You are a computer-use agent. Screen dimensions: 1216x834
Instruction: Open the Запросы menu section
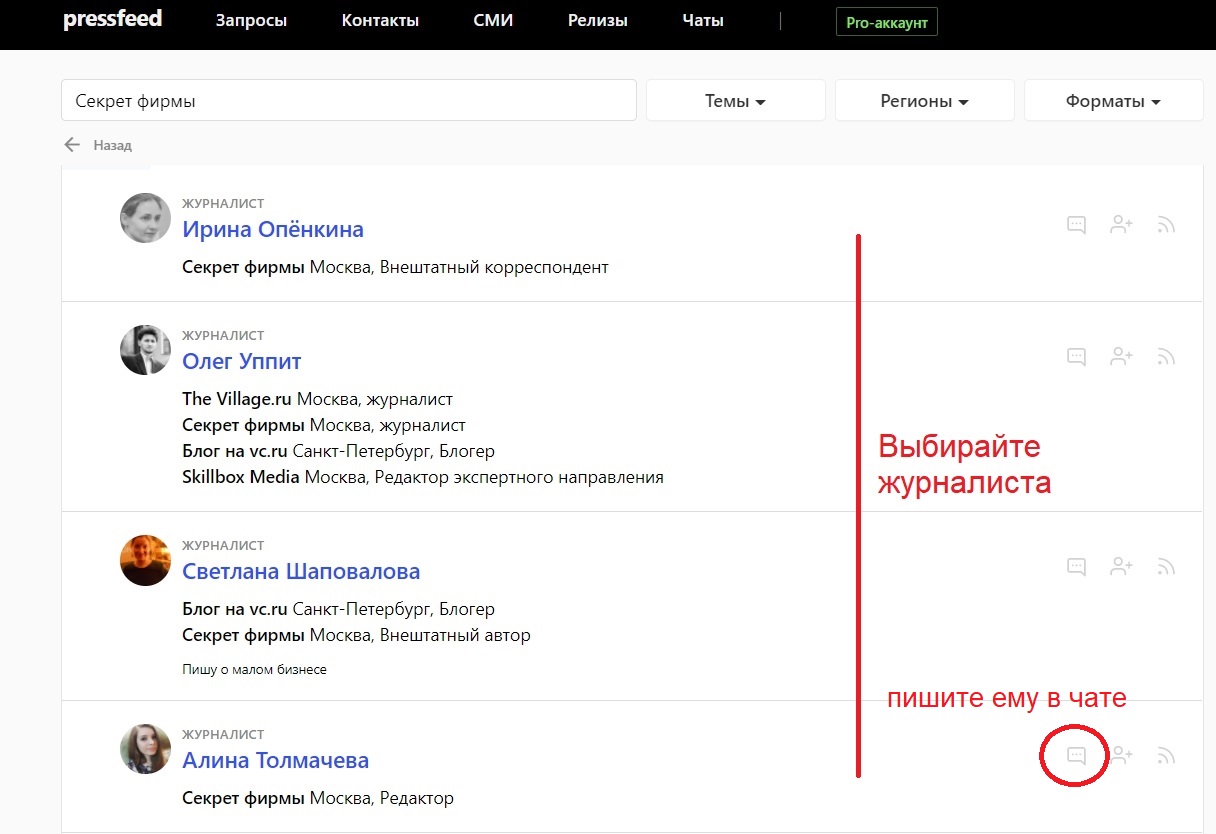click(x=251, y=21)
